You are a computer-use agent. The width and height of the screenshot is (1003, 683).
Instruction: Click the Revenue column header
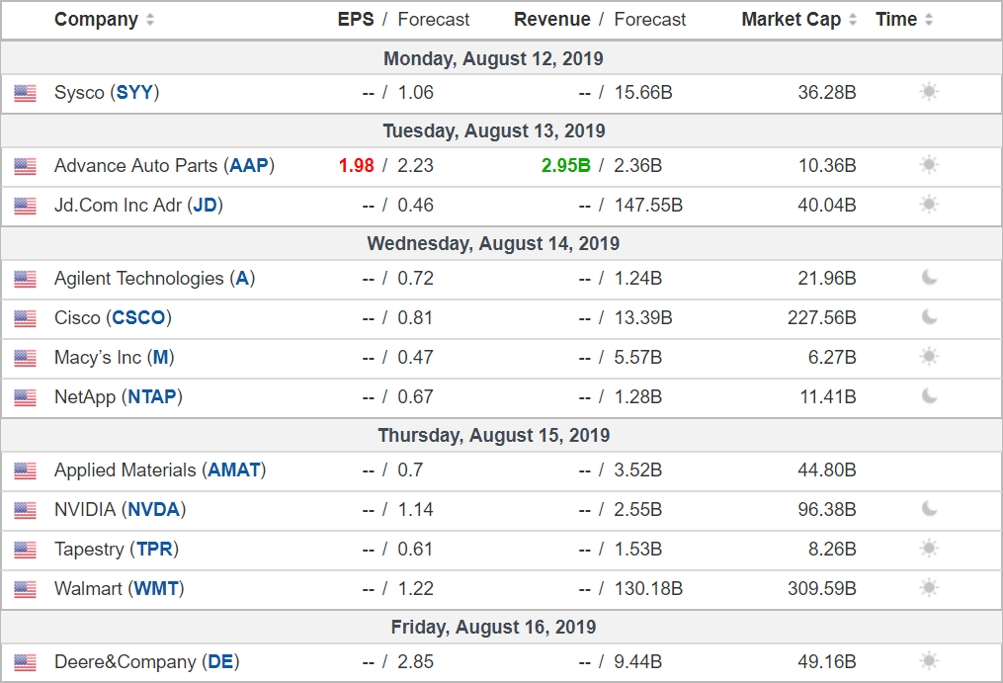(552, 20)
